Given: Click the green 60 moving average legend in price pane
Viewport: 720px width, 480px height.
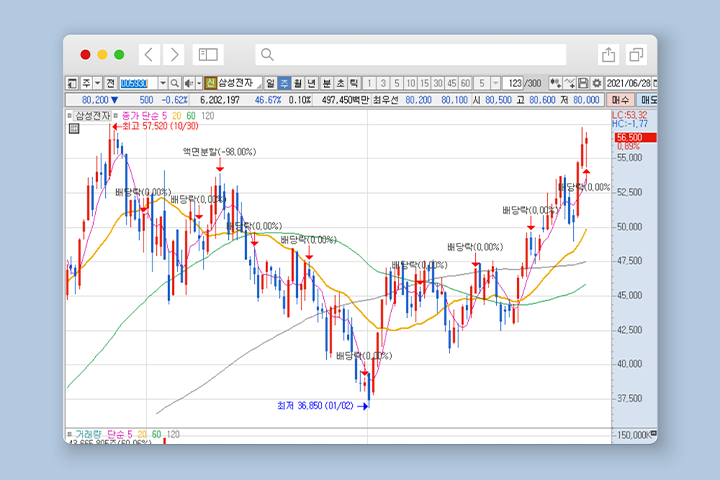Looking at the screenshot, I should tap(191, 116).
